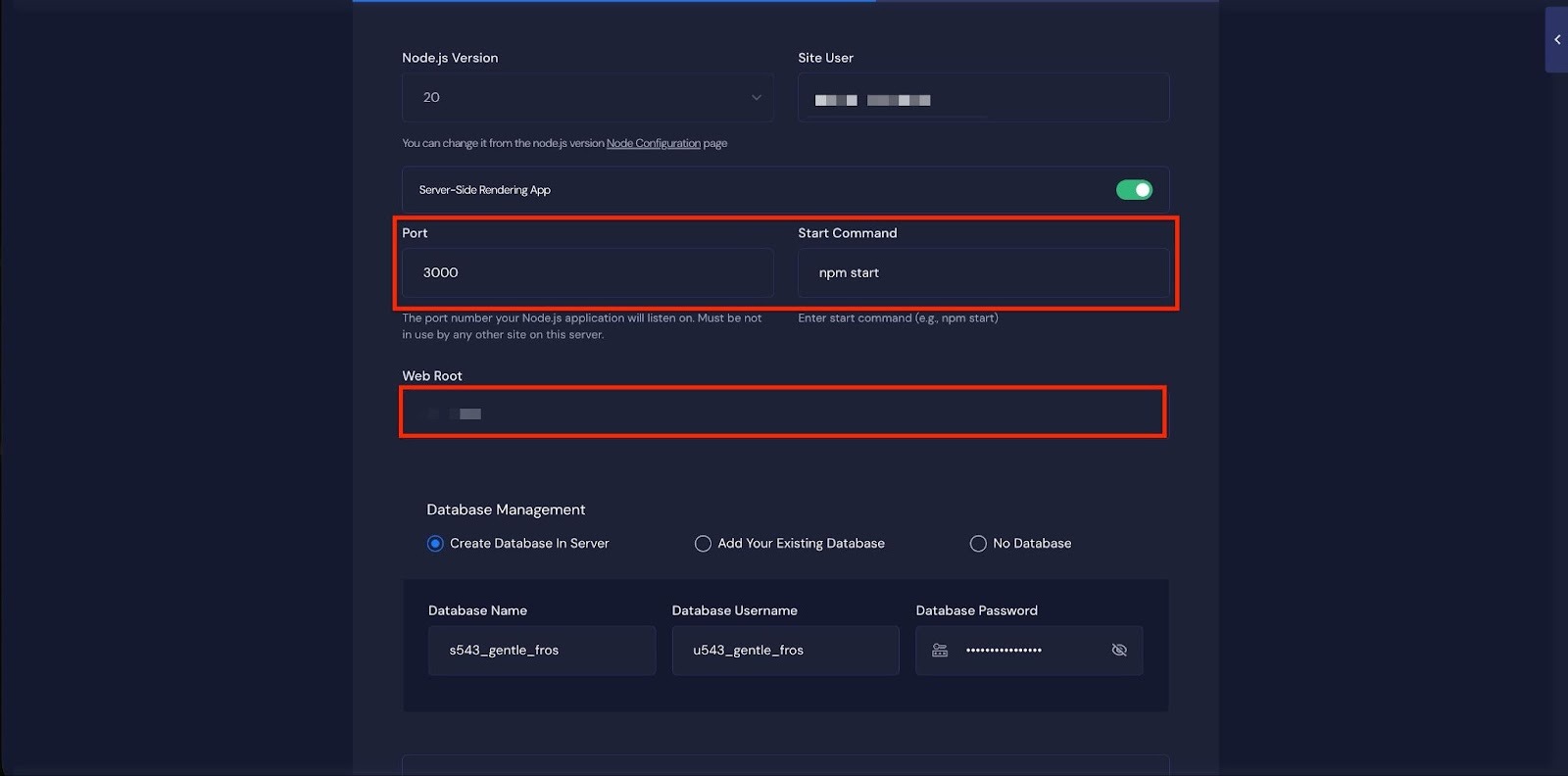1568x776 pixels.
Task: Click the Site User input field
Action: point(983,98)
